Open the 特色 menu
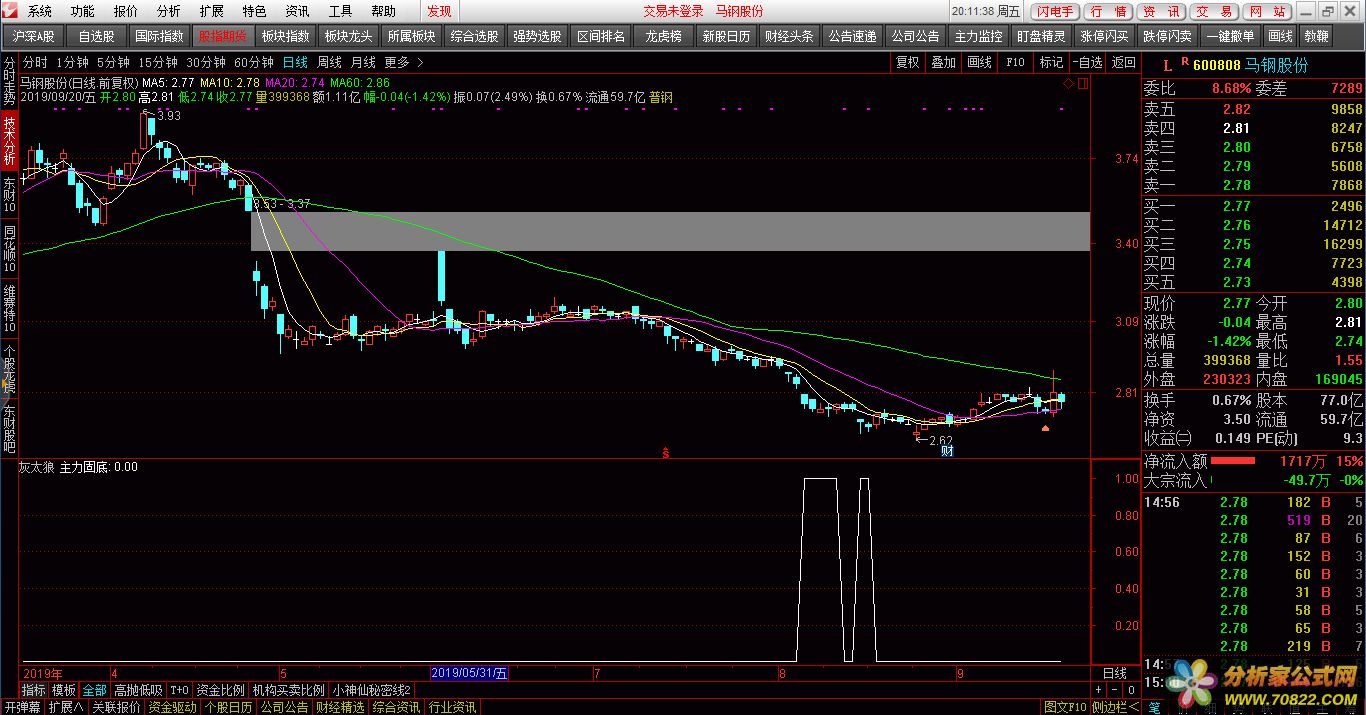1366x715 pixels. 254,12
